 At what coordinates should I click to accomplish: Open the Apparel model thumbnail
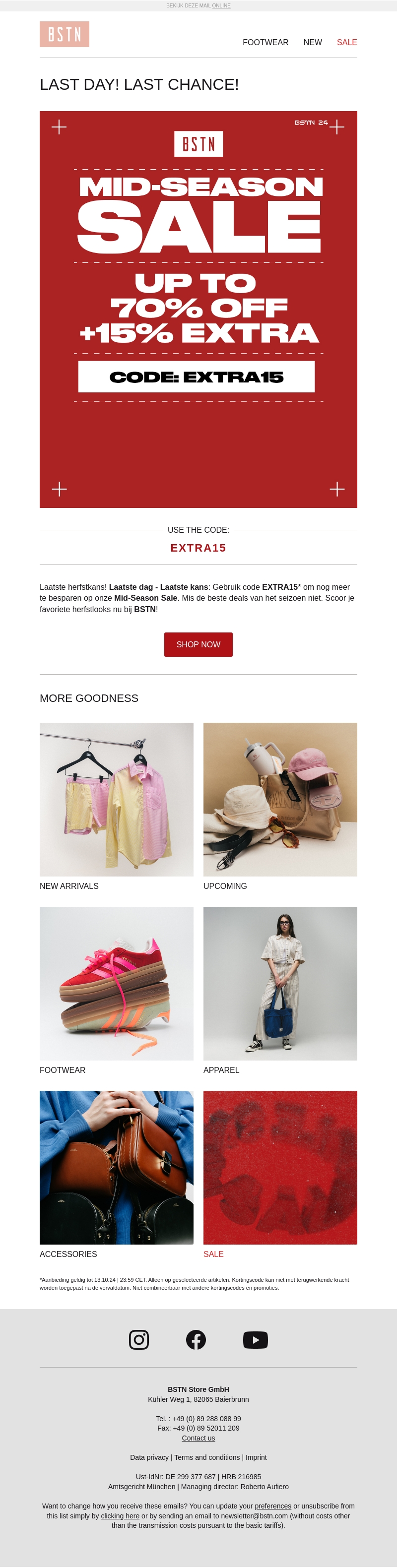tap(280, 984)
